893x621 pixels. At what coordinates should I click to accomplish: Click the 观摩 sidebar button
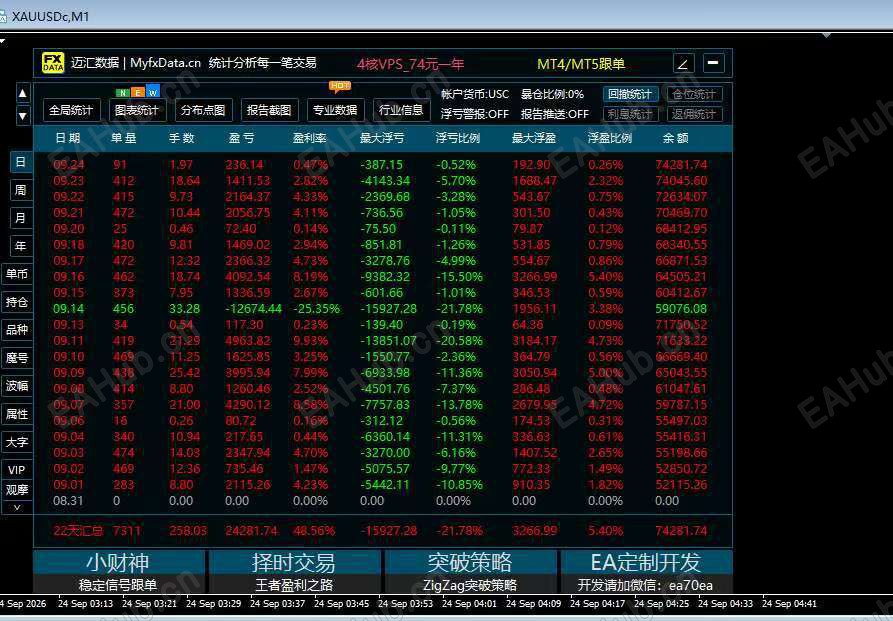17,489
